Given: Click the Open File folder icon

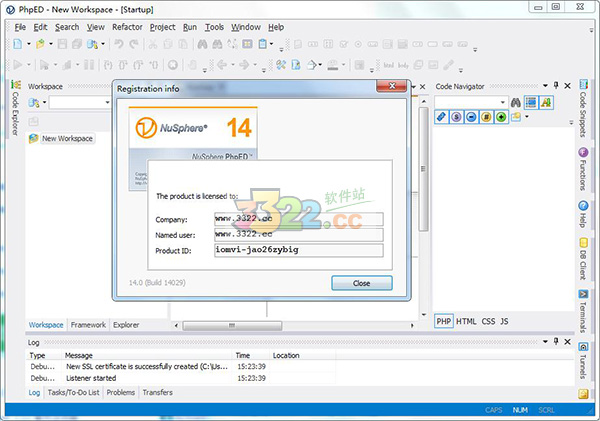Looking at the screenshot, I should (x=40, y=44).
